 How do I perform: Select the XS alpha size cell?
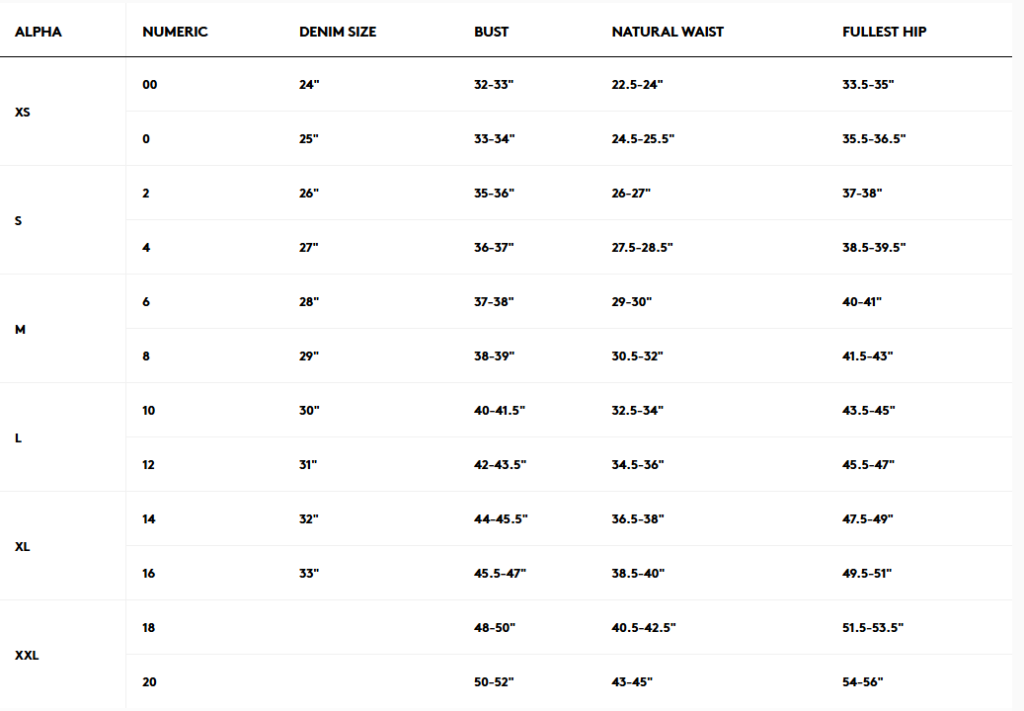coord(23,112)
